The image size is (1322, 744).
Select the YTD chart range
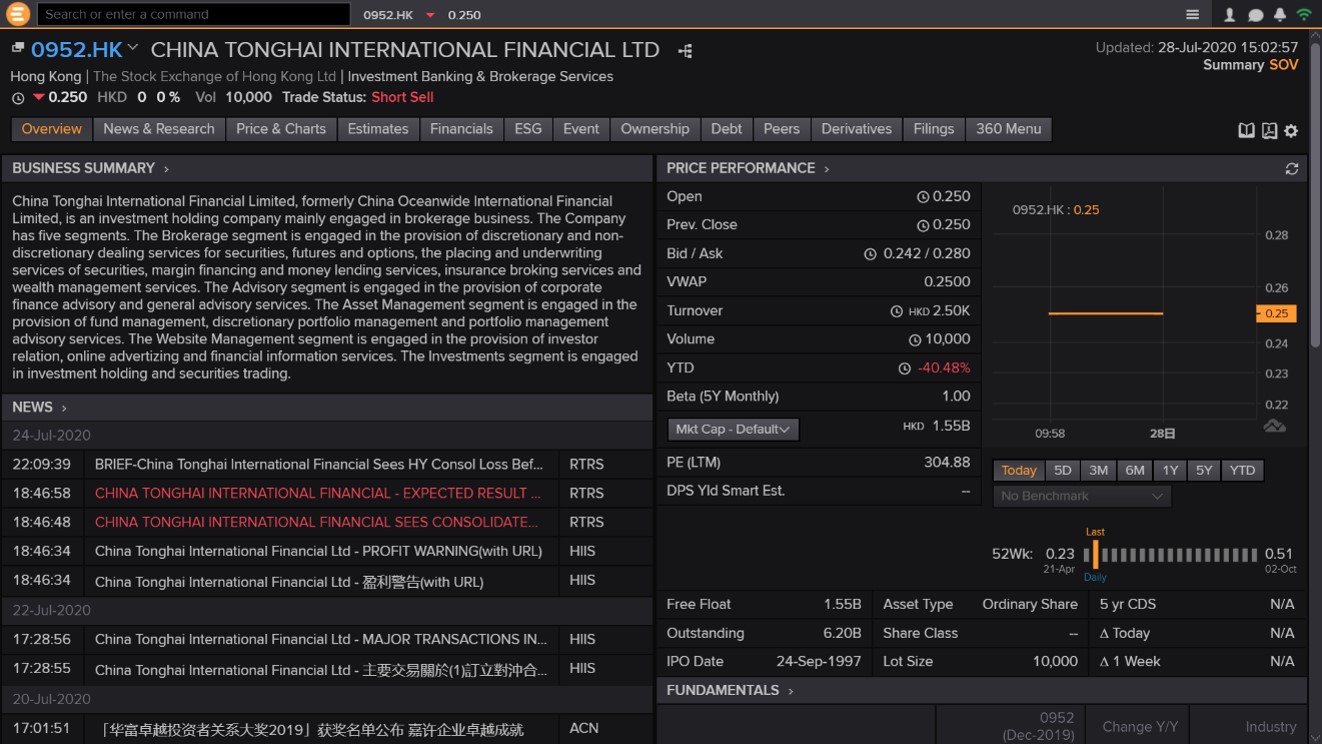coord(1242,470)
